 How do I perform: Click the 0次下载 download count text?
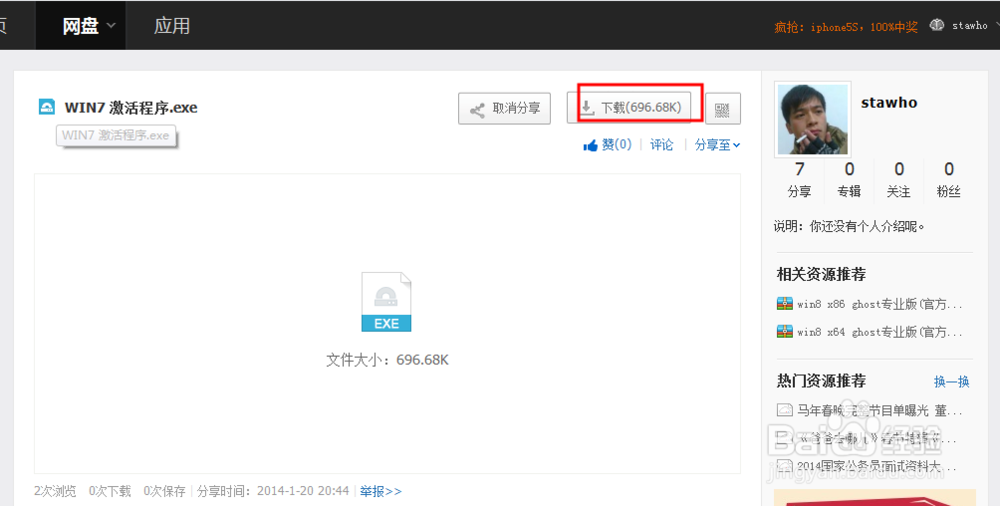click(x=110, y=491)
